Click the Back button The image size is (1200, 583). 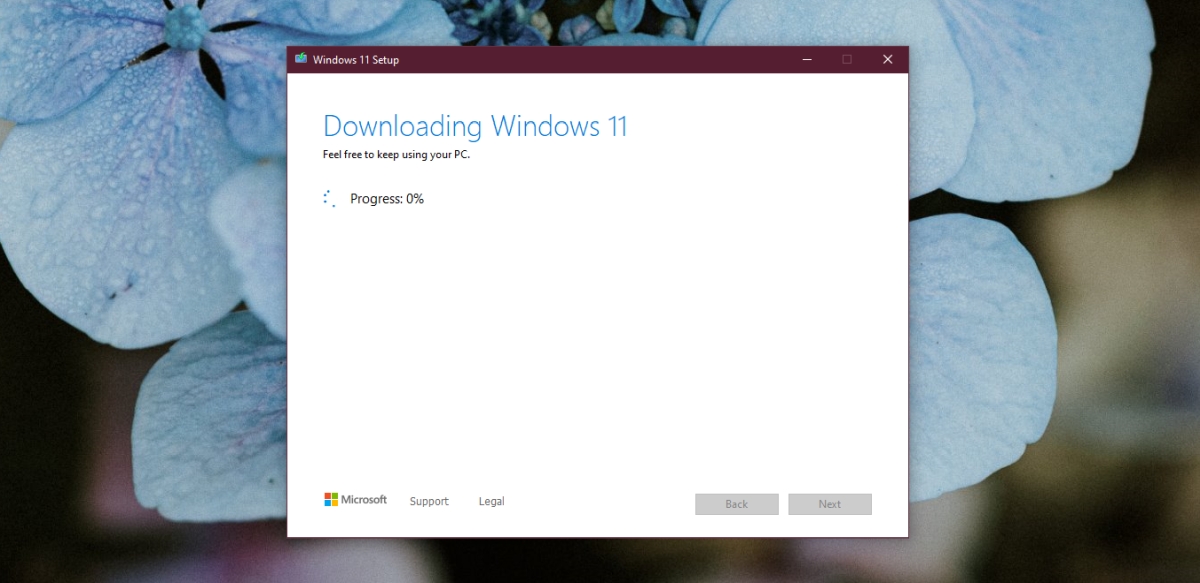tap(737, 504)
